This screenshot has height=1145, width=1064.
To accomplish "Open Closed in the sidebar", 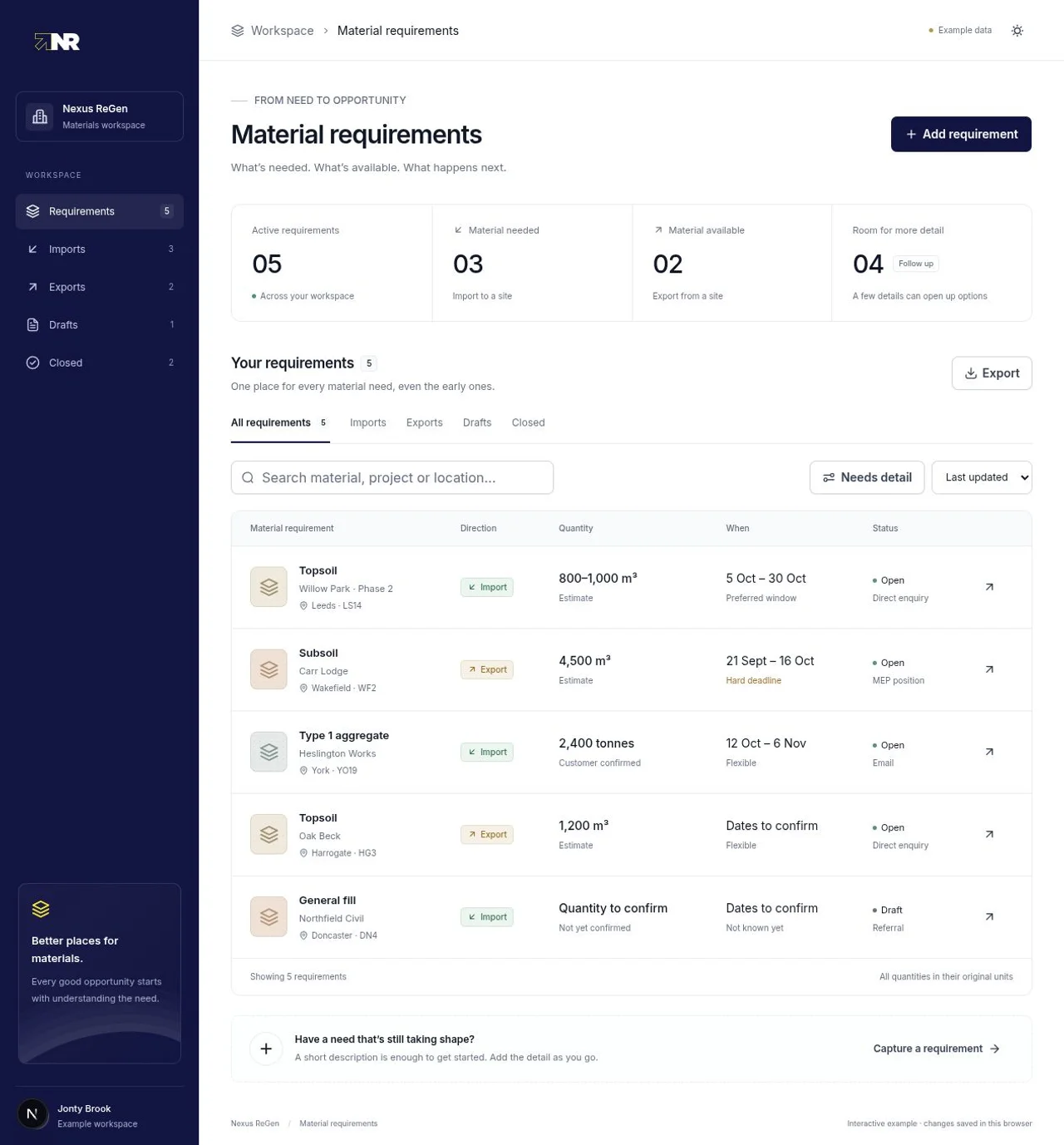I will 100,363.
